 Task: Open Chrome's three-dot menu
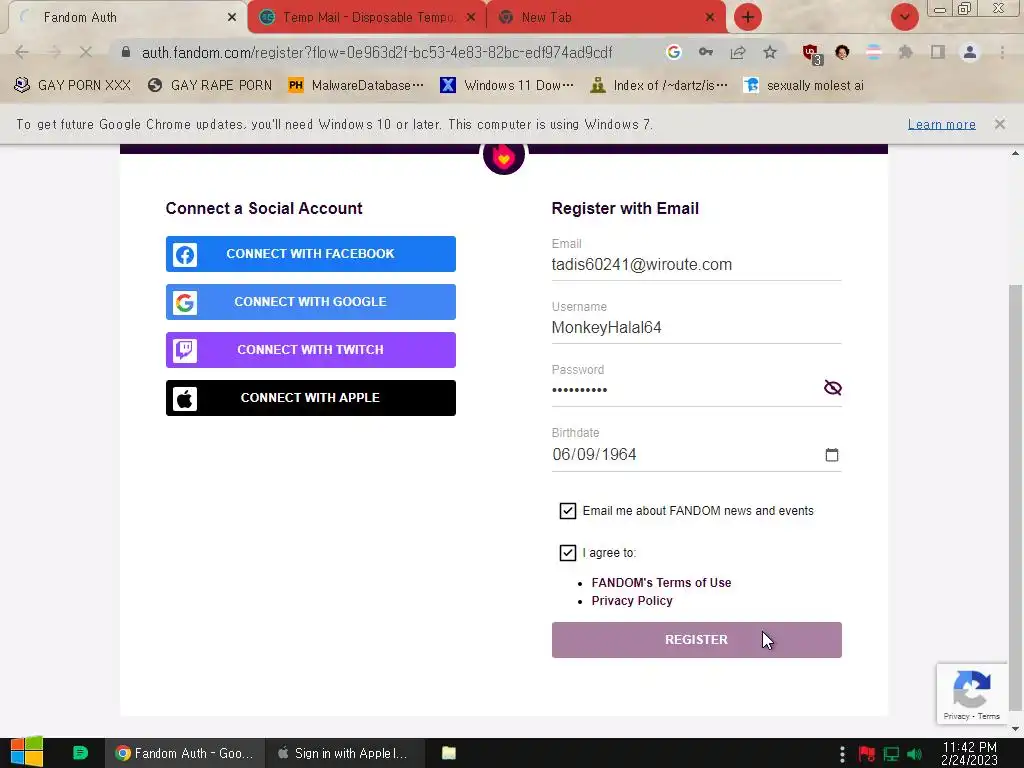(x=1002, y=52)
